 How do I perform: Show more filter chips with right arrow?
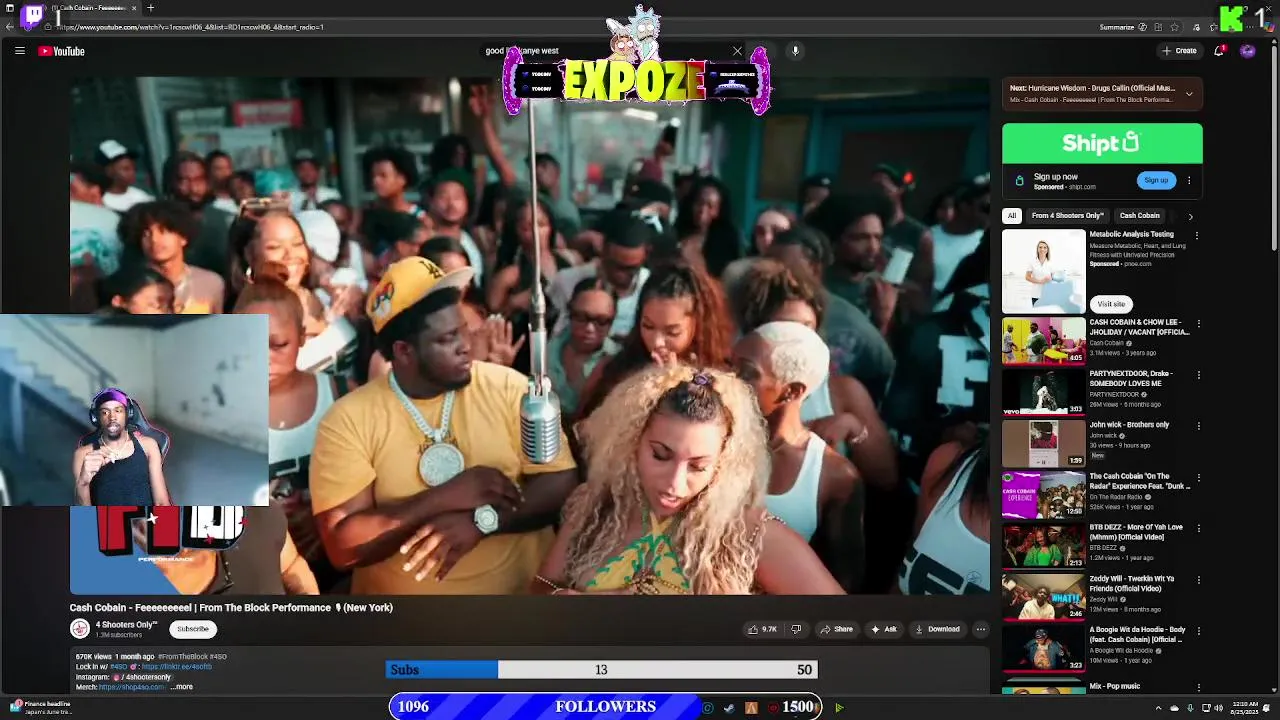(x=1190, y=216)
